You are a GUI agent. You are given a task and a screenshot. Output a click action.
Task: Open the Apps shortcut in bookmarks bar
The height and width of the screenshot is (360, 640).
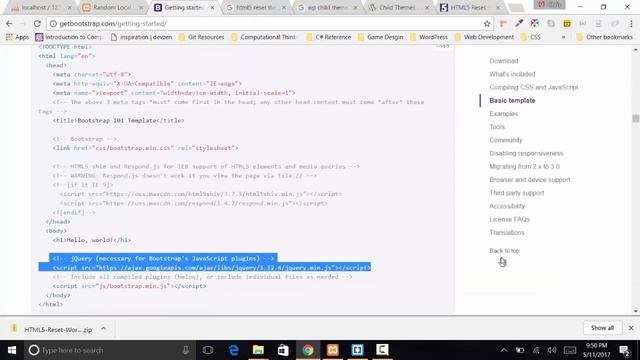click(x=17, y=37)
